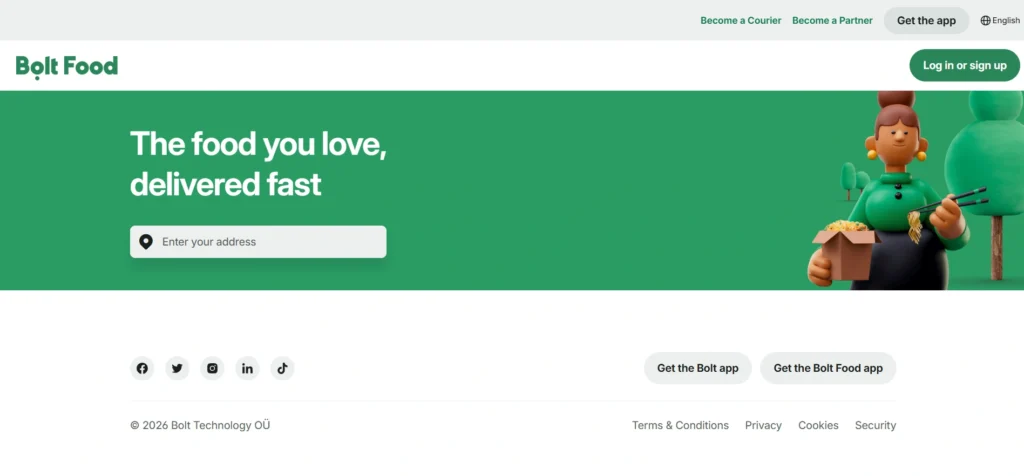Open the Privacy footer link
Image resolution: width=1024 pixels, height=476 pixels.
click(763, 425)
